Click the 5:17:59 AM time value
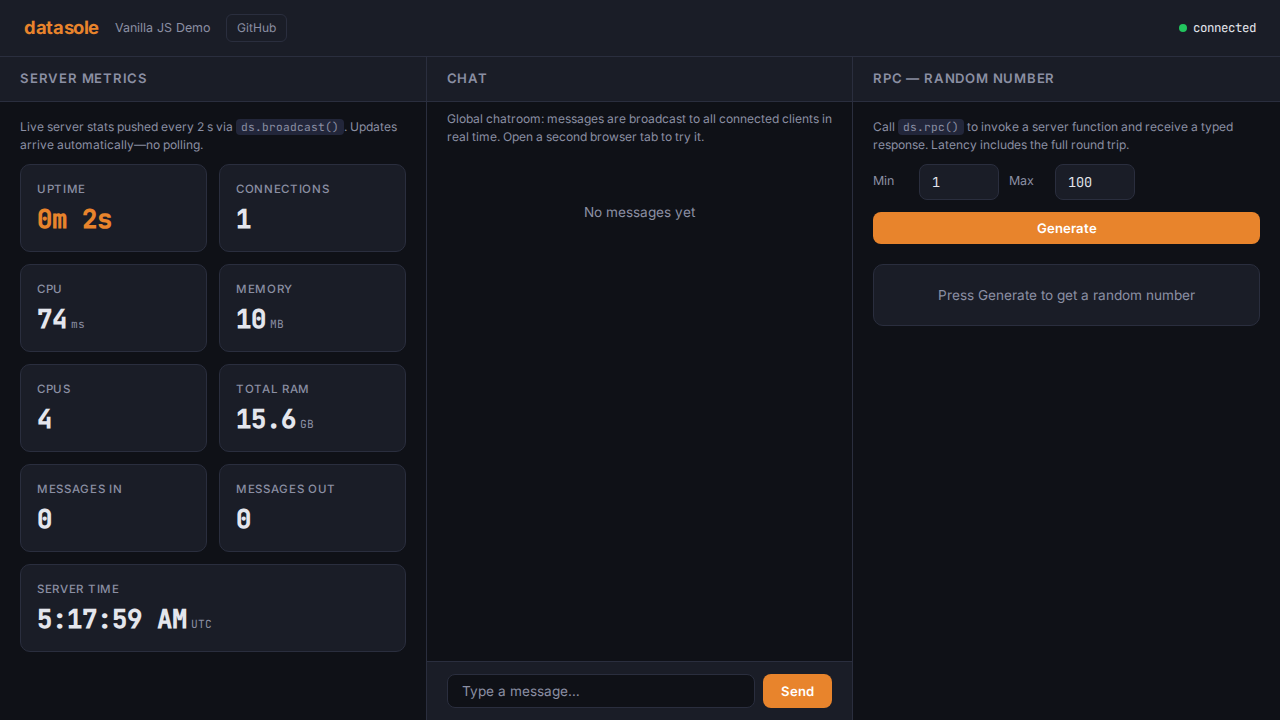Viewport: 1280px width, 720px height. pos(112,619)
